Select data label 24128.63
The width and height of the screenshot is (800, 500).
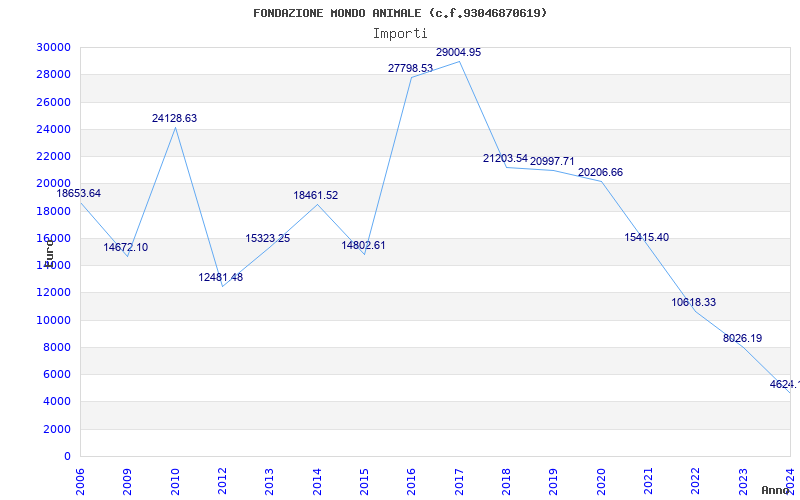coord(174,118)
